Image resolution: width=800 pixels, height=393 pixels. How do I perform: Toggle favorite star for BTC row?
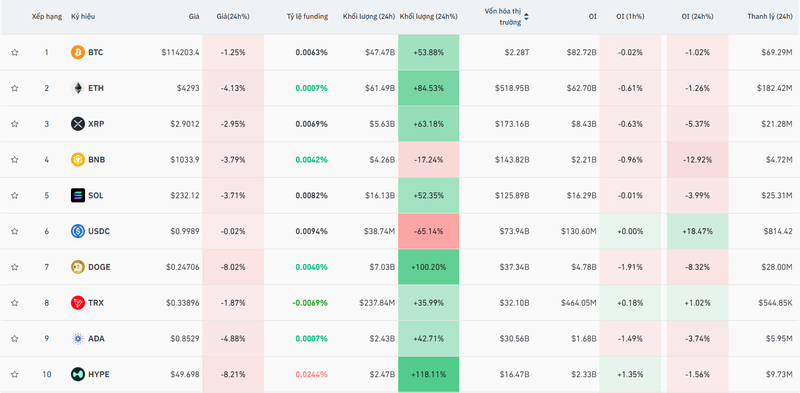coord(15,52)
